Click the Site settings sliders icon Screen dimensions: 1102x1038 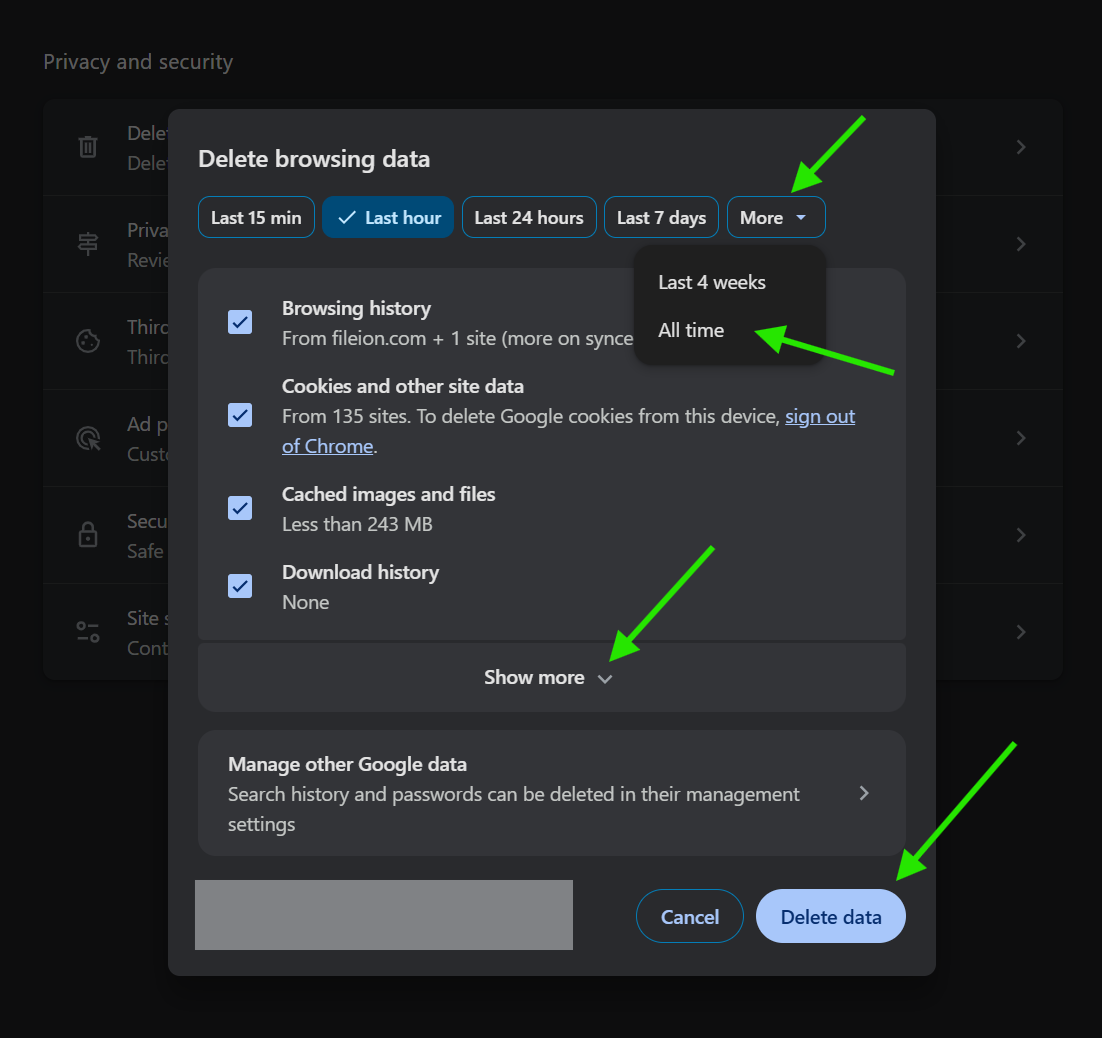[x=88, y=632]
